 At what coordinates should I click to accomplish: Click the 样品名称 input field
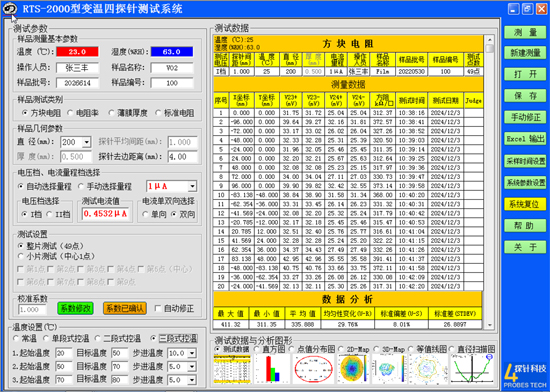pyautogui.click(x=172, y=68)
